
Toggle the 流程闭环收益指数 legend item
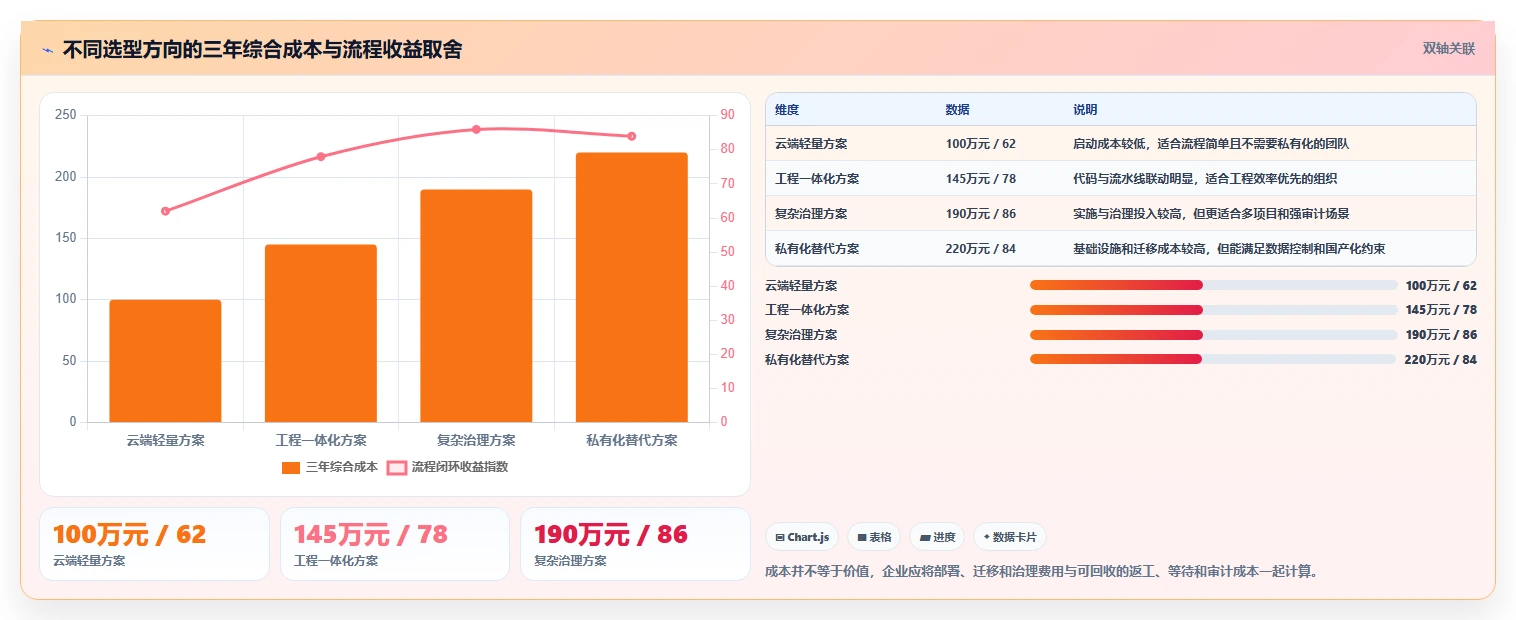tap(448, 467)
